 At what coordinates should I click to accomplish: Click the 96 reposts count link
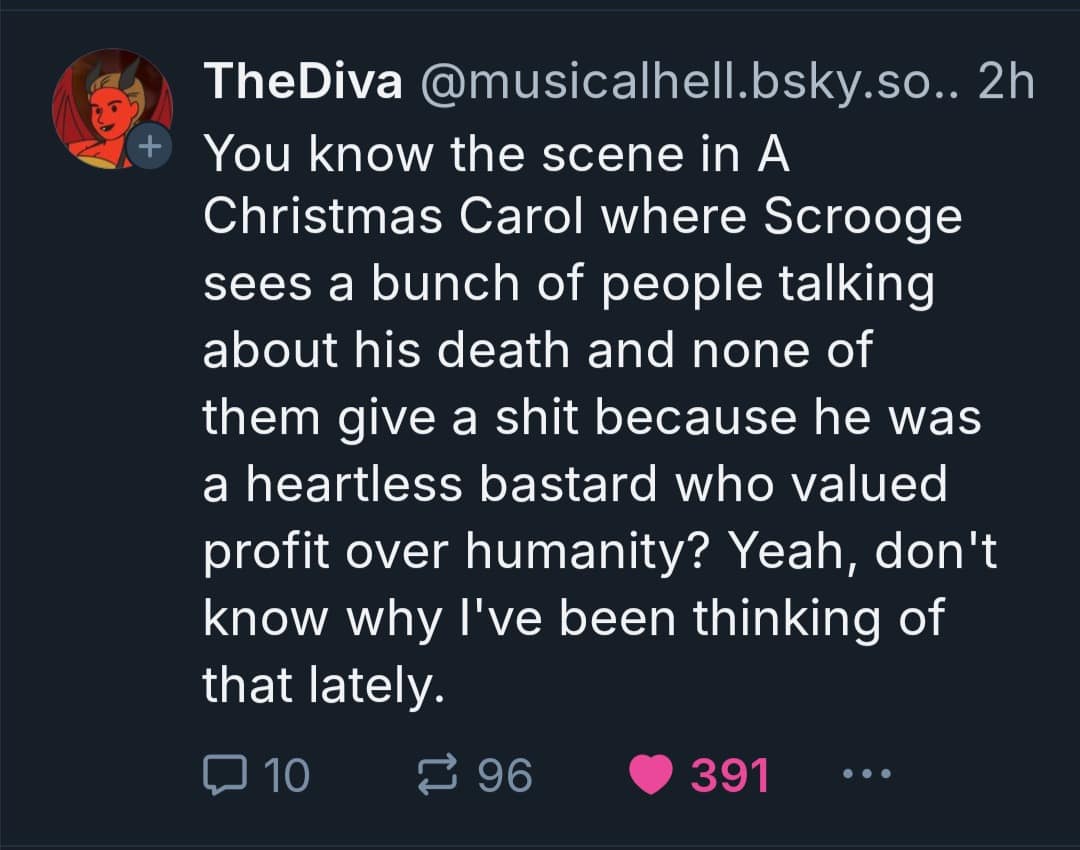[x=505, y=773]
